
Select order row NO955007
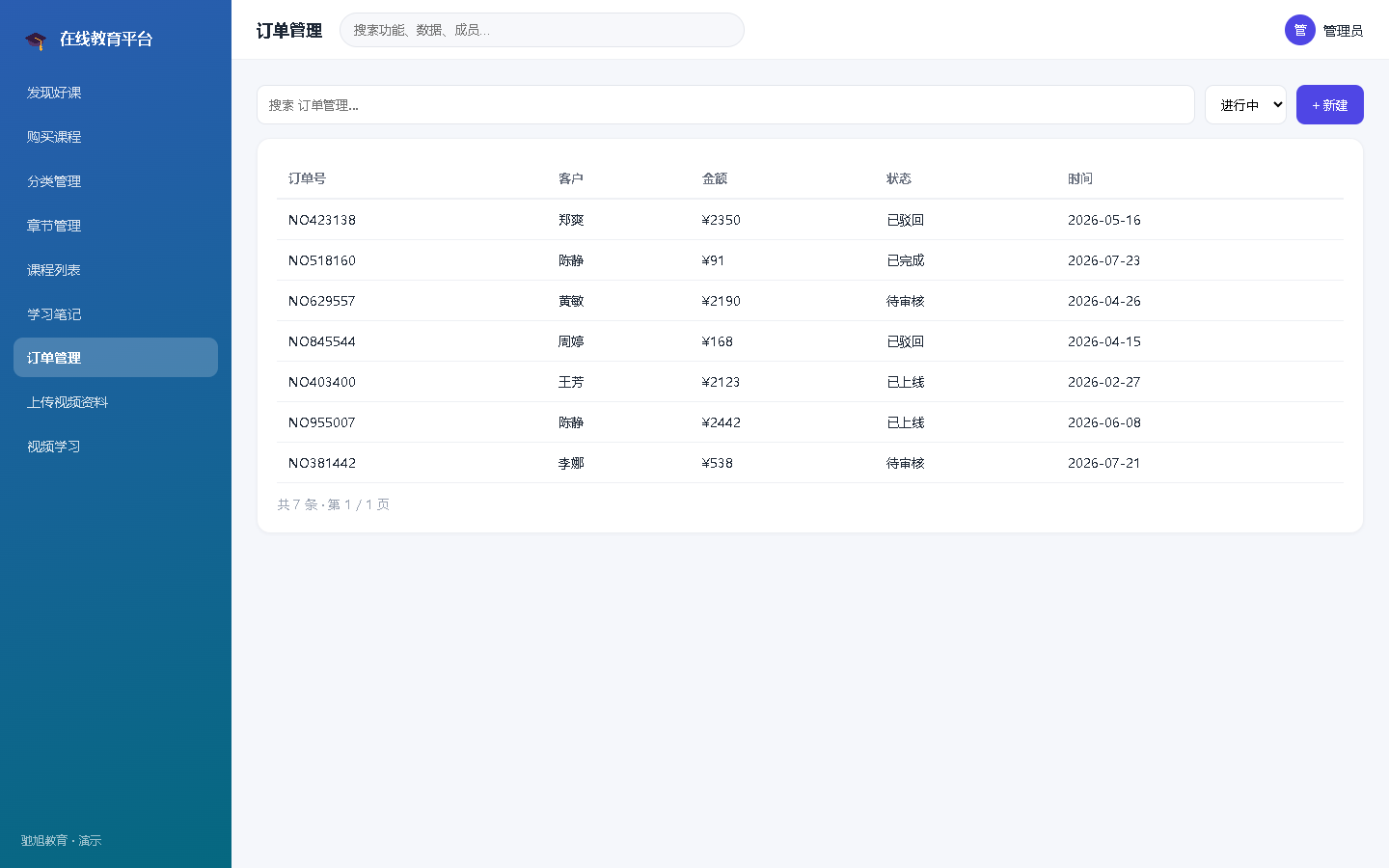click(x=810, y=422)
